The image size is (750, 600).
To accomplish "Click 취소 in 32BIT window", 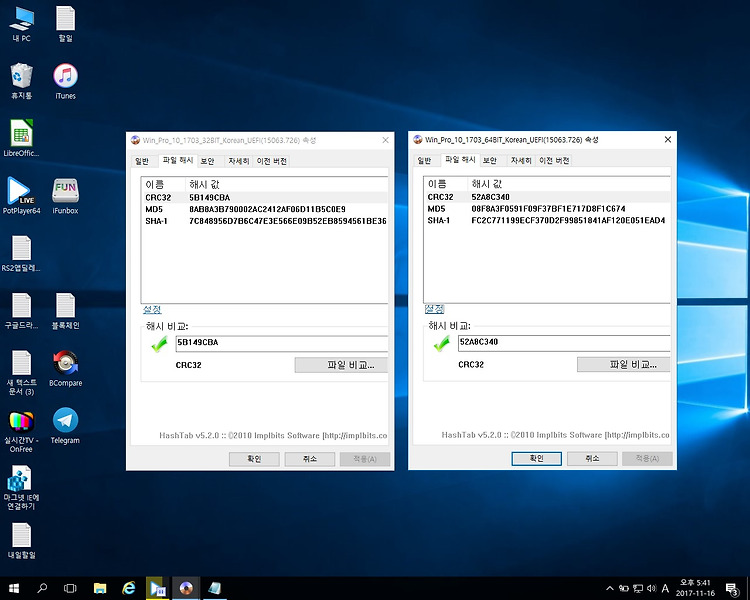I will click(309, 459).
